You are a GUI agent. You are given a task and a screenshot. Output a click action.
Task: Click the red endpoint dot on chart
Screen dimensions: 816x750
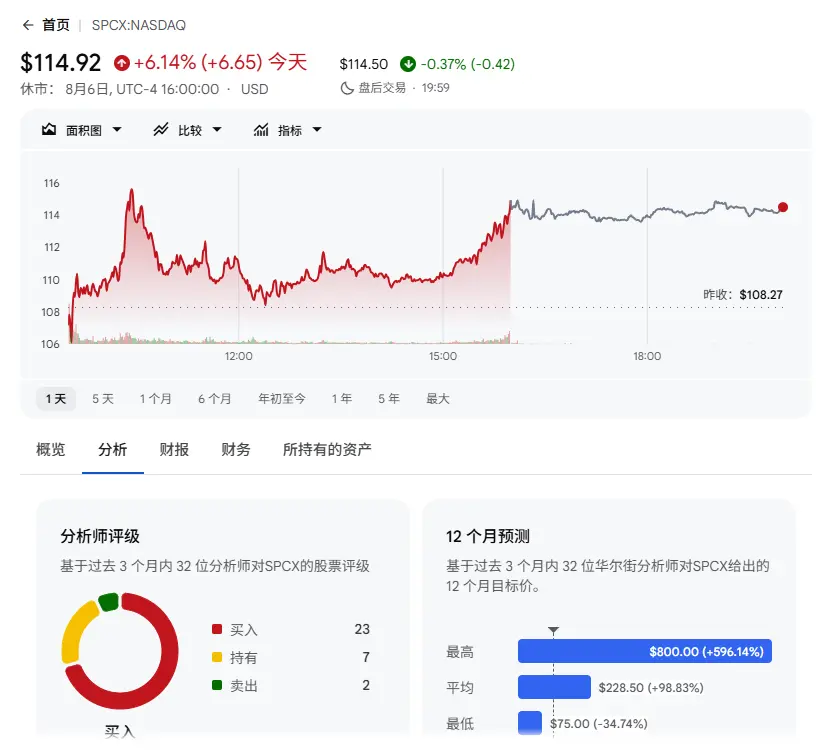point(783,207)
